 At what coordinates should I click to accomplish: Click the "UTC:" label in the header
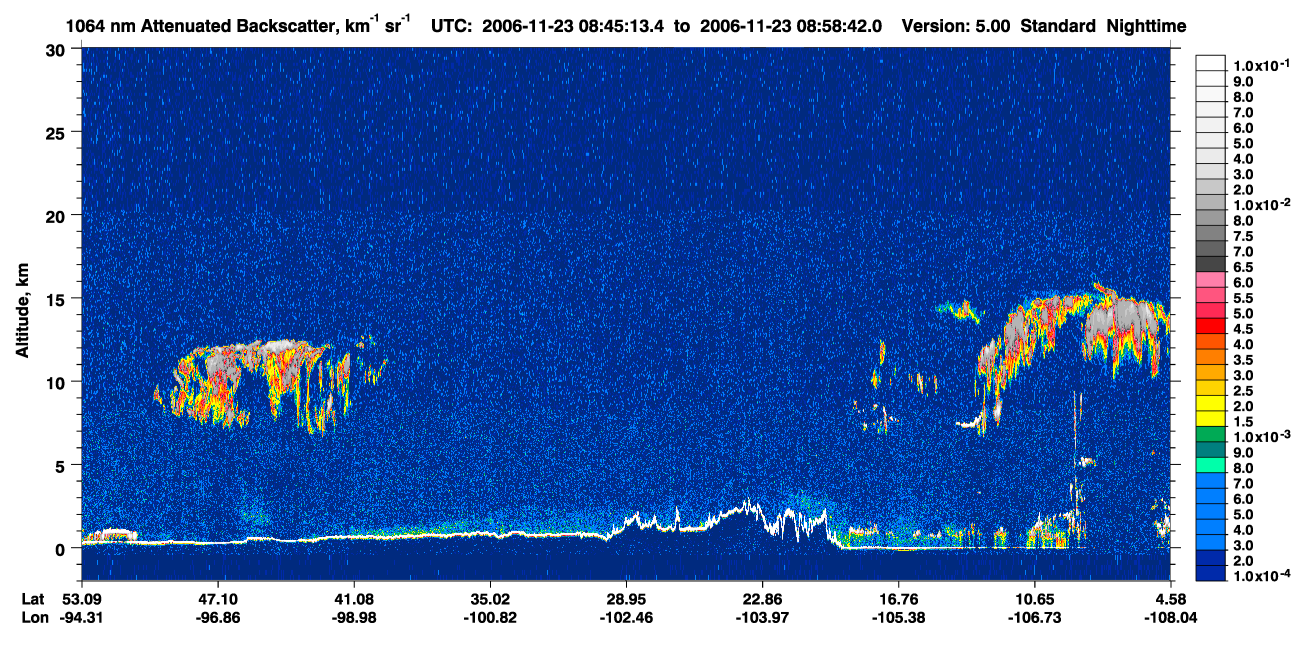coord(452,27)
